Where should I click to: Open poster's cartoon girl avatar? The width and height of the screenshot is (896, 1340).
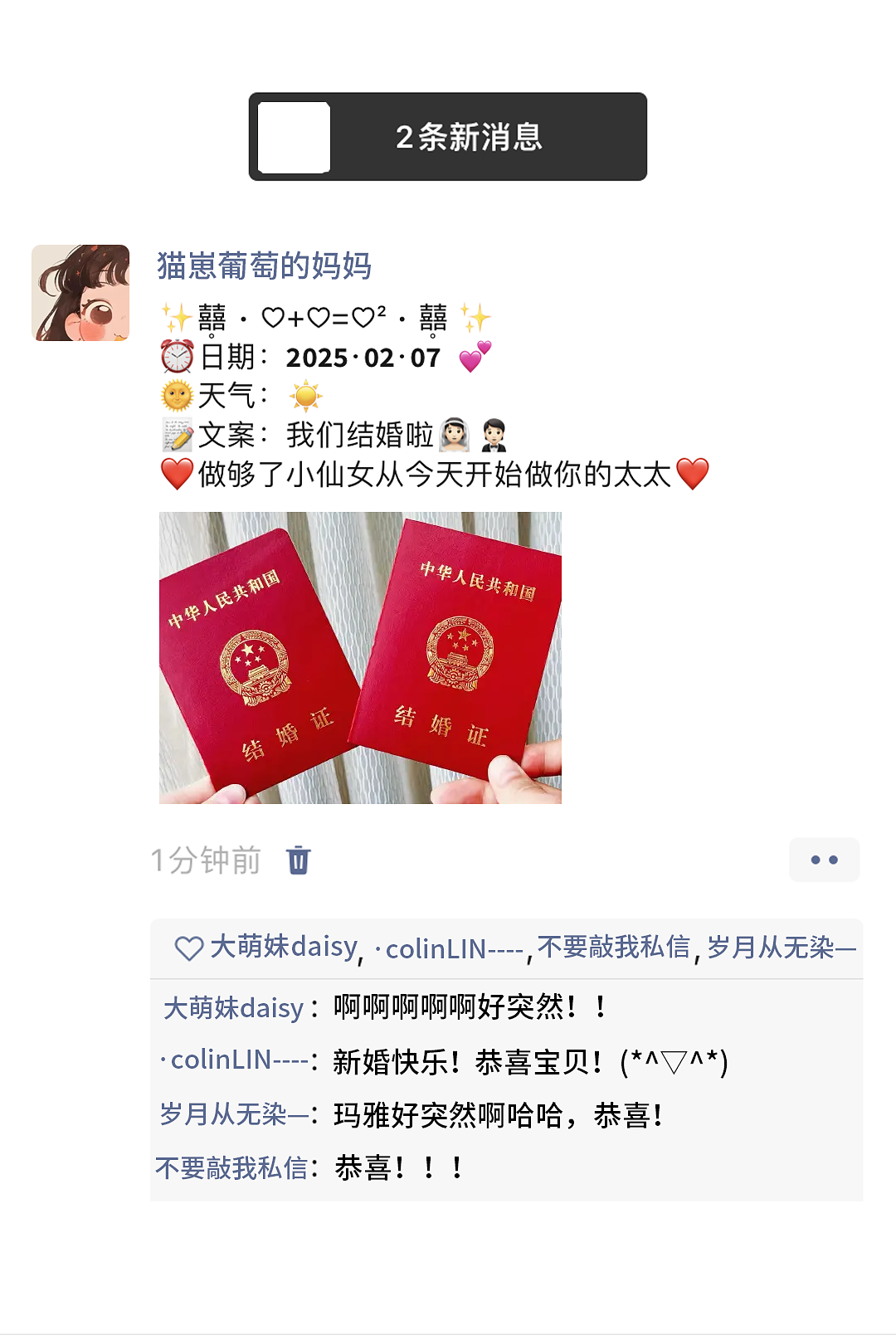[x=80, y=293]
